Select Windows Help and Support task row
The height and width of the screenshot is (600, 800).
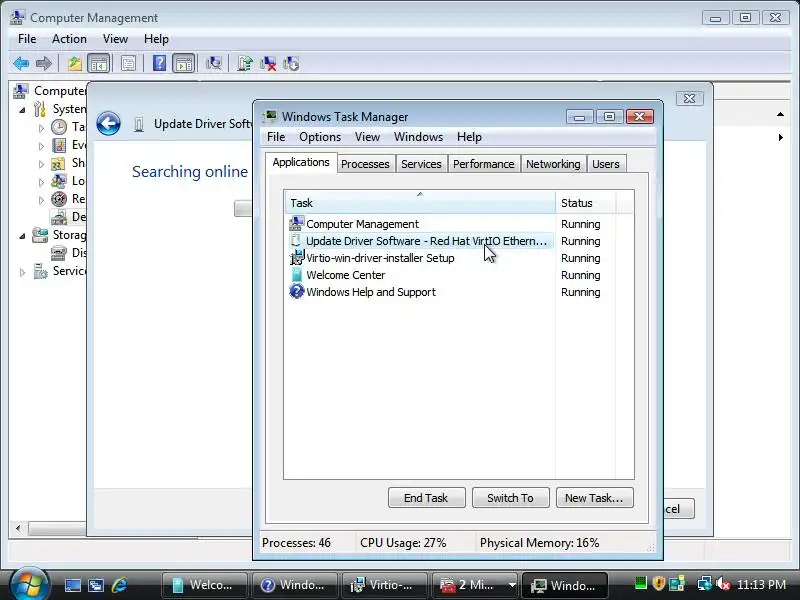point(419,292)
